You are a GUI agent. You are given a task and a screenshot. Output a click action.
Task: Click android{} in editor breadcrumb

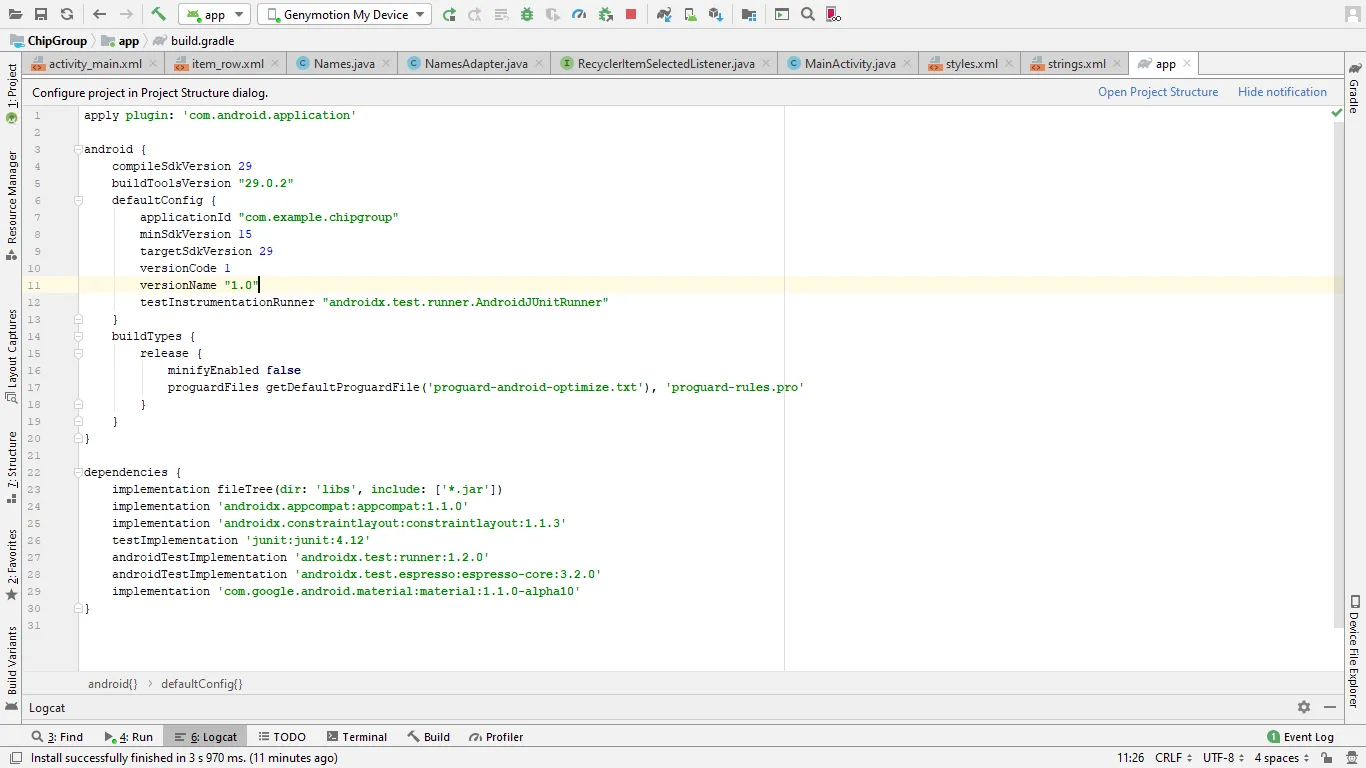tap(113, 684)
